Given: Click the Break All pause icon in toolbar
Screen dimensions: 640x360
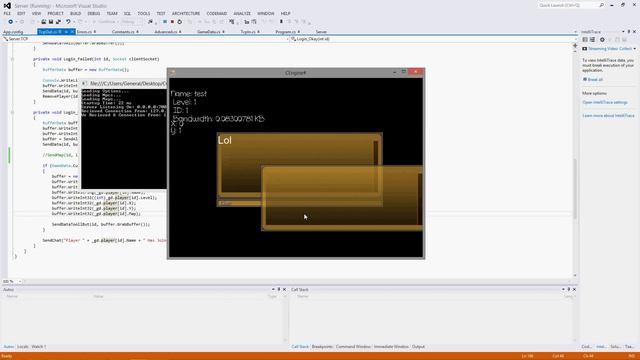Looking at the screenshot, I should 165,22.
